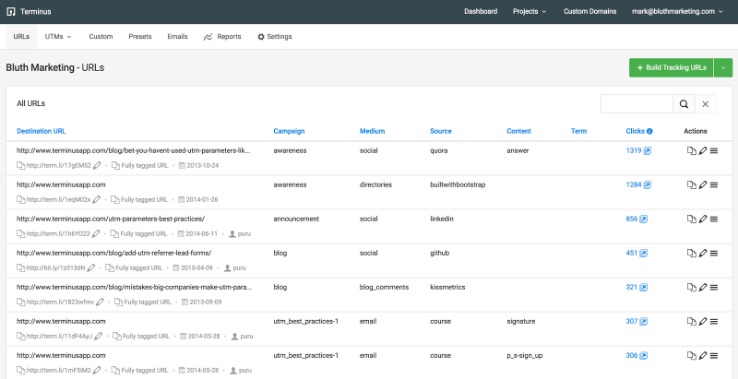The image size is (738, 379).
Task: Open the Reports tab
Action: pos(222,37)
